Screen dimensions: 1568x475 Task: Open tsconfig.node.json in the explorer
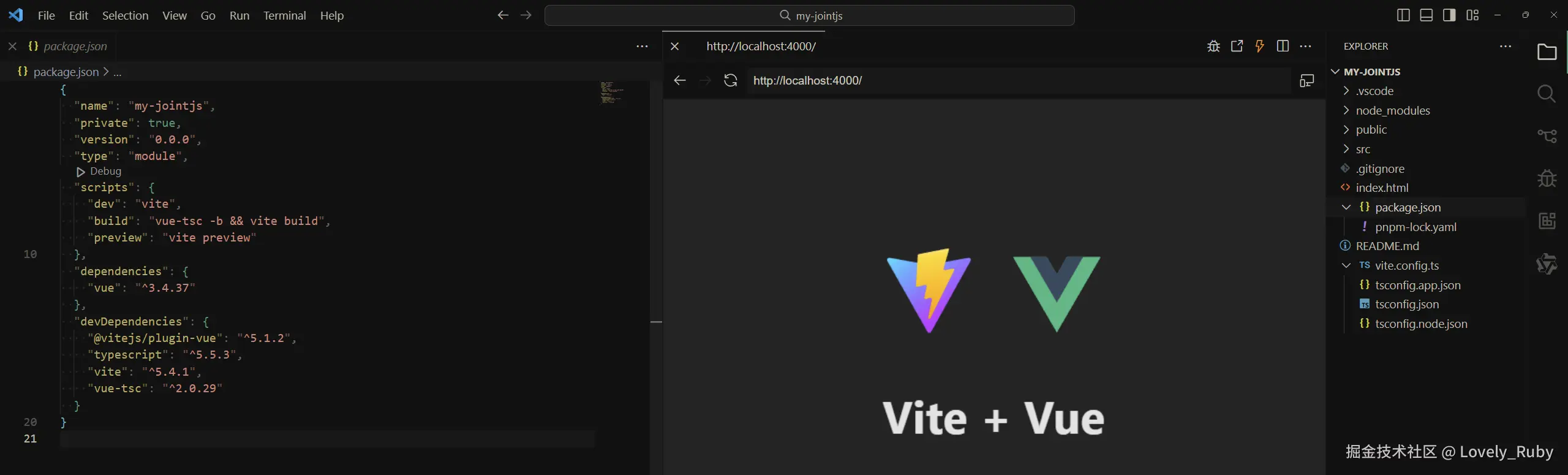pyautogui.click(x=1421, y=324)
